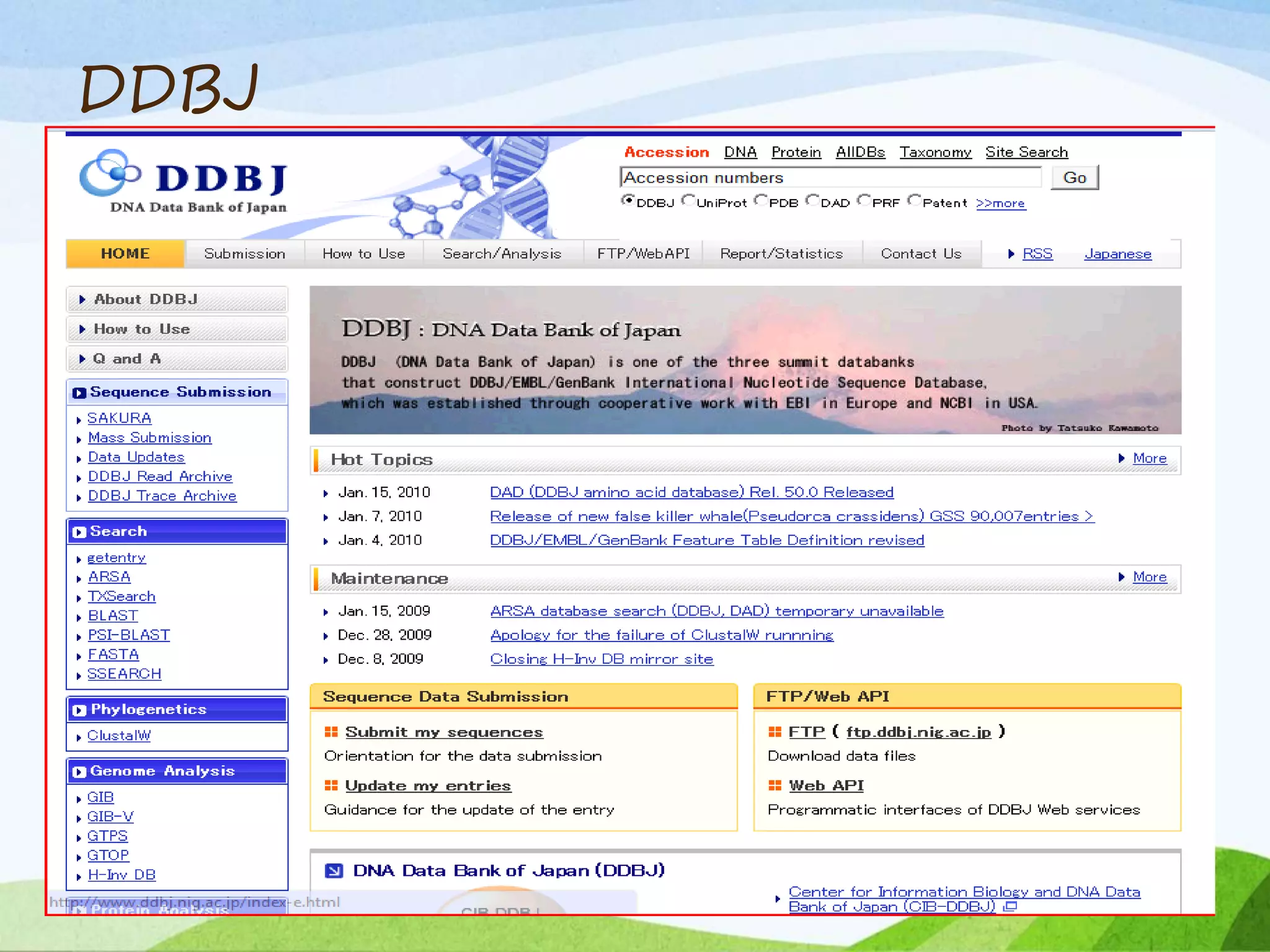This screenshot has height=952, width=1270.
Task: Open the TXSearch link
Action: coord(122,596)
